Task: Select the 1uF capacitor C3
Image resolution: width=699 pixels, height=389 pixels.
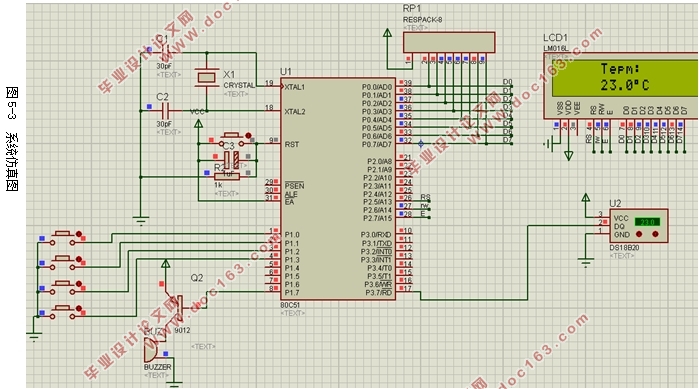Action: pyautogui.click(x=232, y=160)
